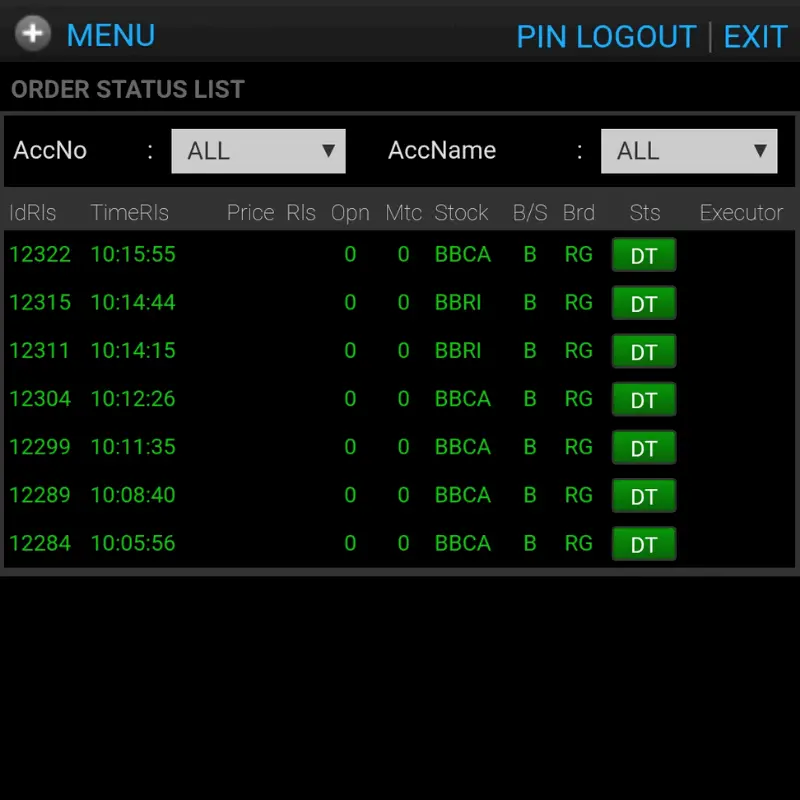Open the AccNo dropdown
The height and width of the screenshot is (800, 800).
tap(258, 150)
